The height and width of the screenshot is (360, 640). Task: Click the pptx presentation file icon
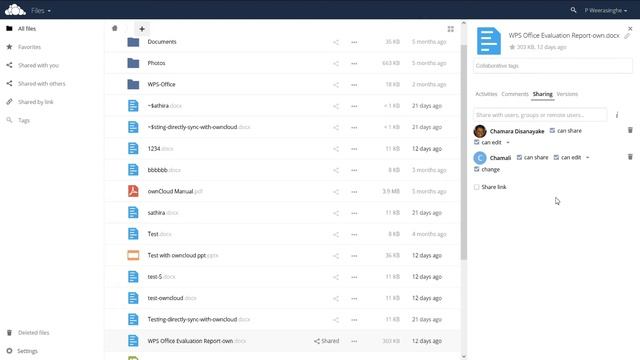[133, 255]
